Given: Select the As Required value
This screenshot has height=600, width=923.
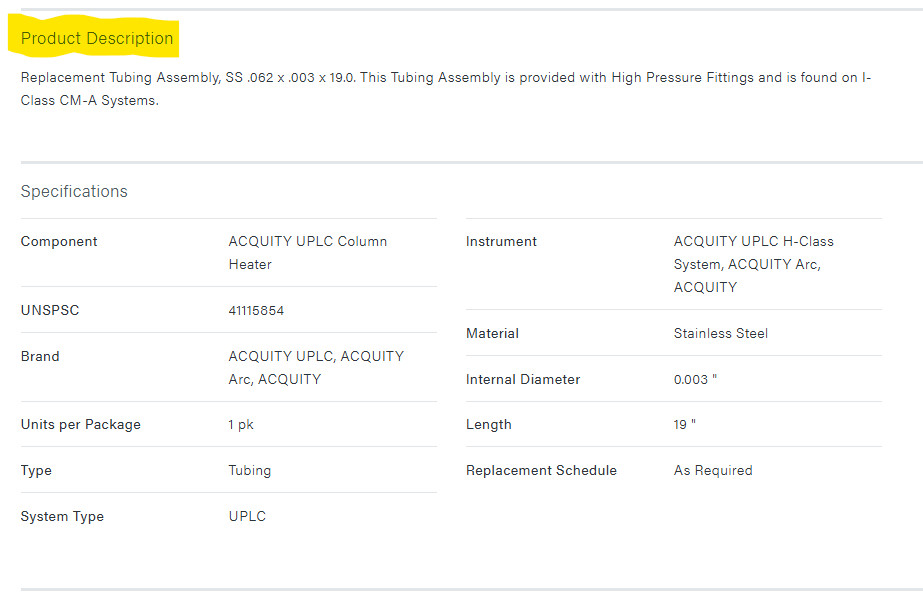Looking at the screenshot, I should click(713, 470).
